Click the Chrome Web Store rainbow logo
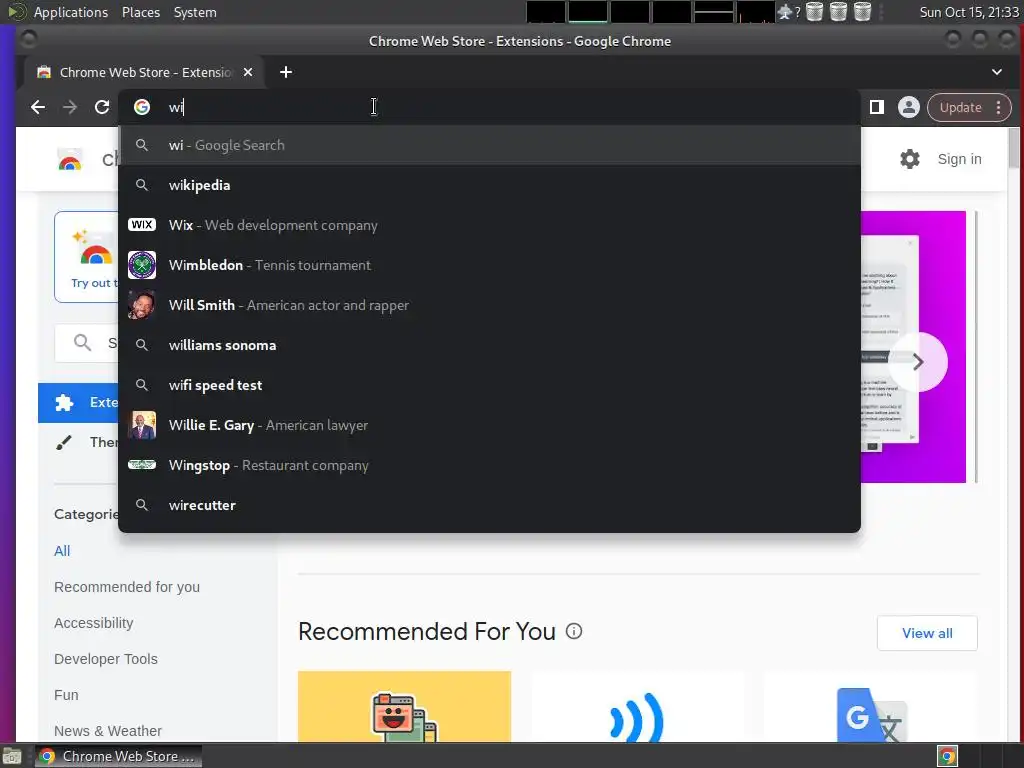This screenshot has width=1024, height=768. (x=70, y=159)
